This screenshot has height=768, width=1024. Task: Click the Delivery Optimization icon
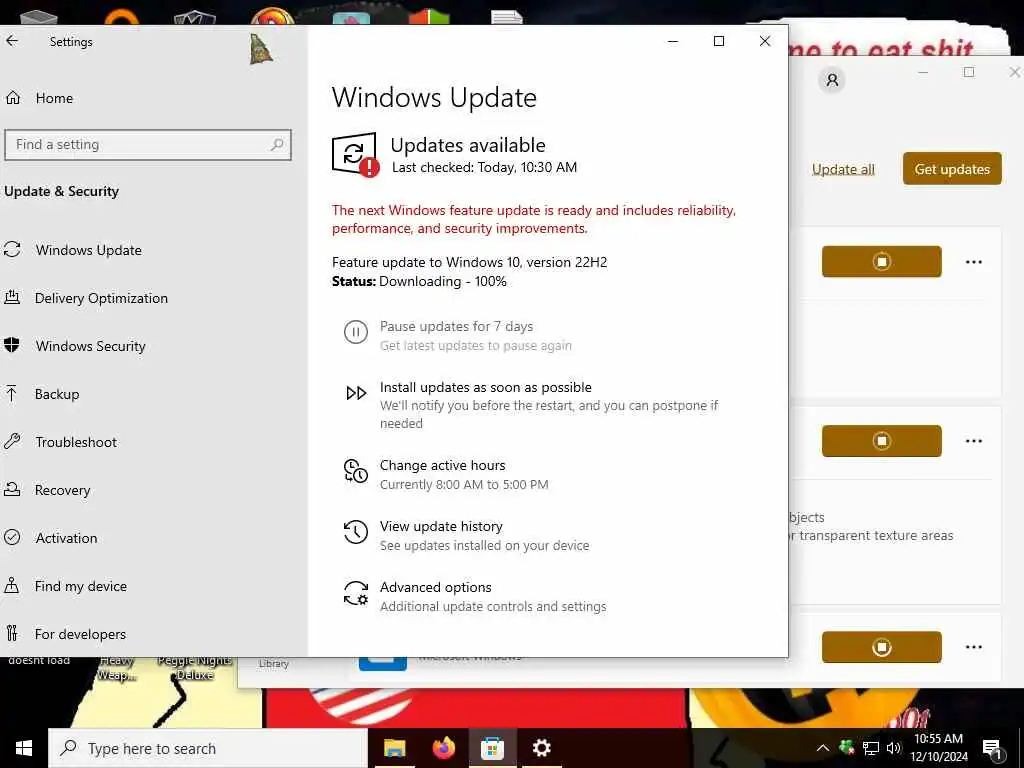[x=12, y=298]
